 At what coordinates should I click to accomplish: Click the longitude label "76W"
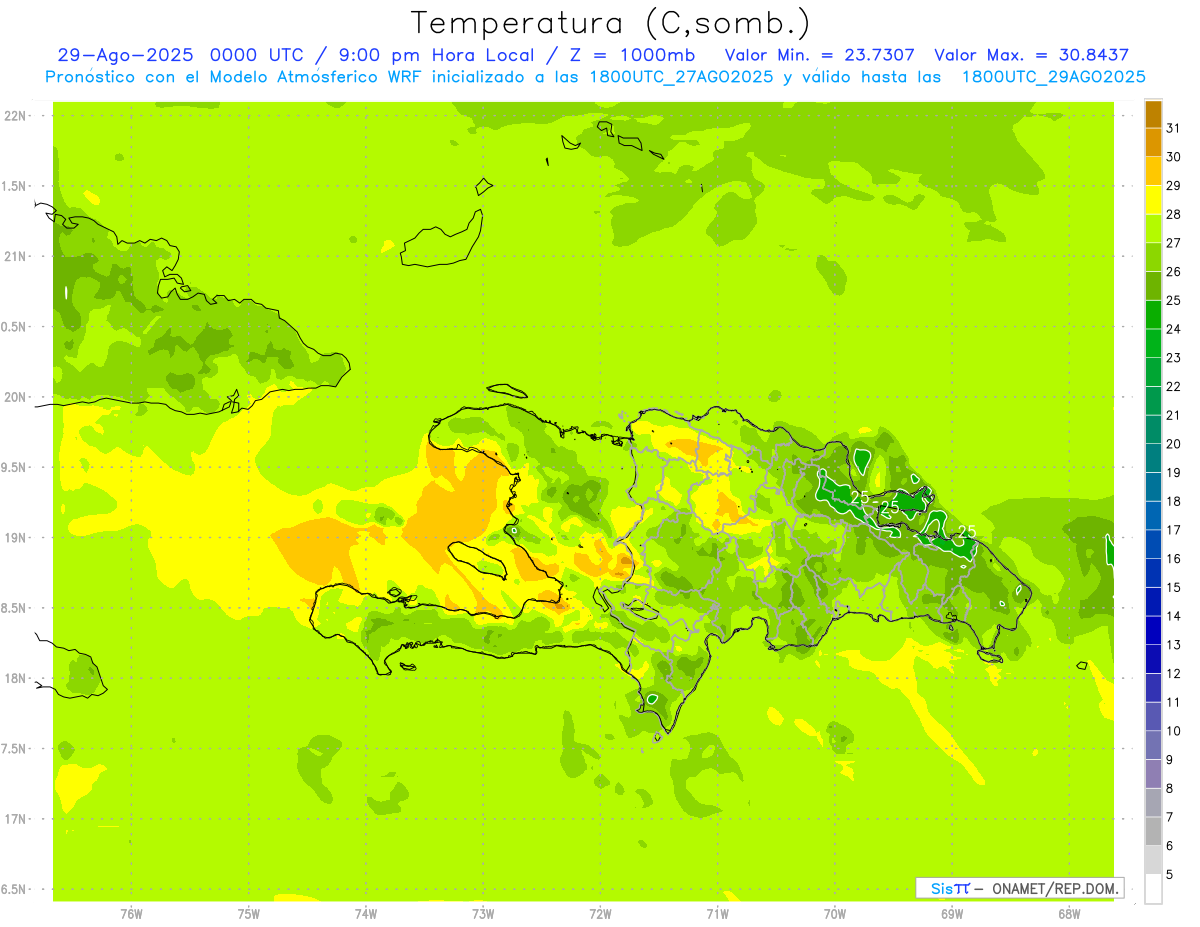tap(131, 914)
